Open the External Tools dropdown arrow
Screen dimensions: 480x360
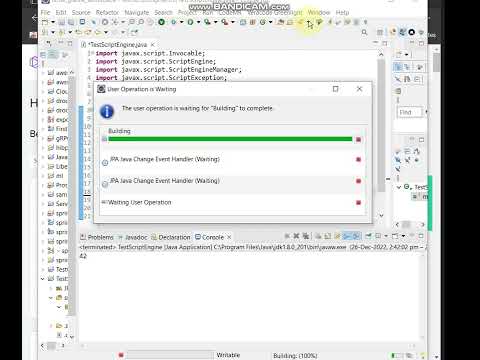[233, 22]
